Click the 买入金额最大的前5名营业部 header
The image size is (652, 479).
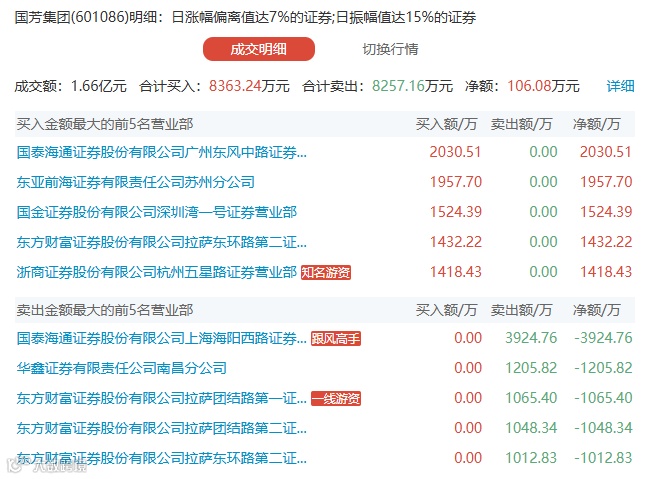105,124
